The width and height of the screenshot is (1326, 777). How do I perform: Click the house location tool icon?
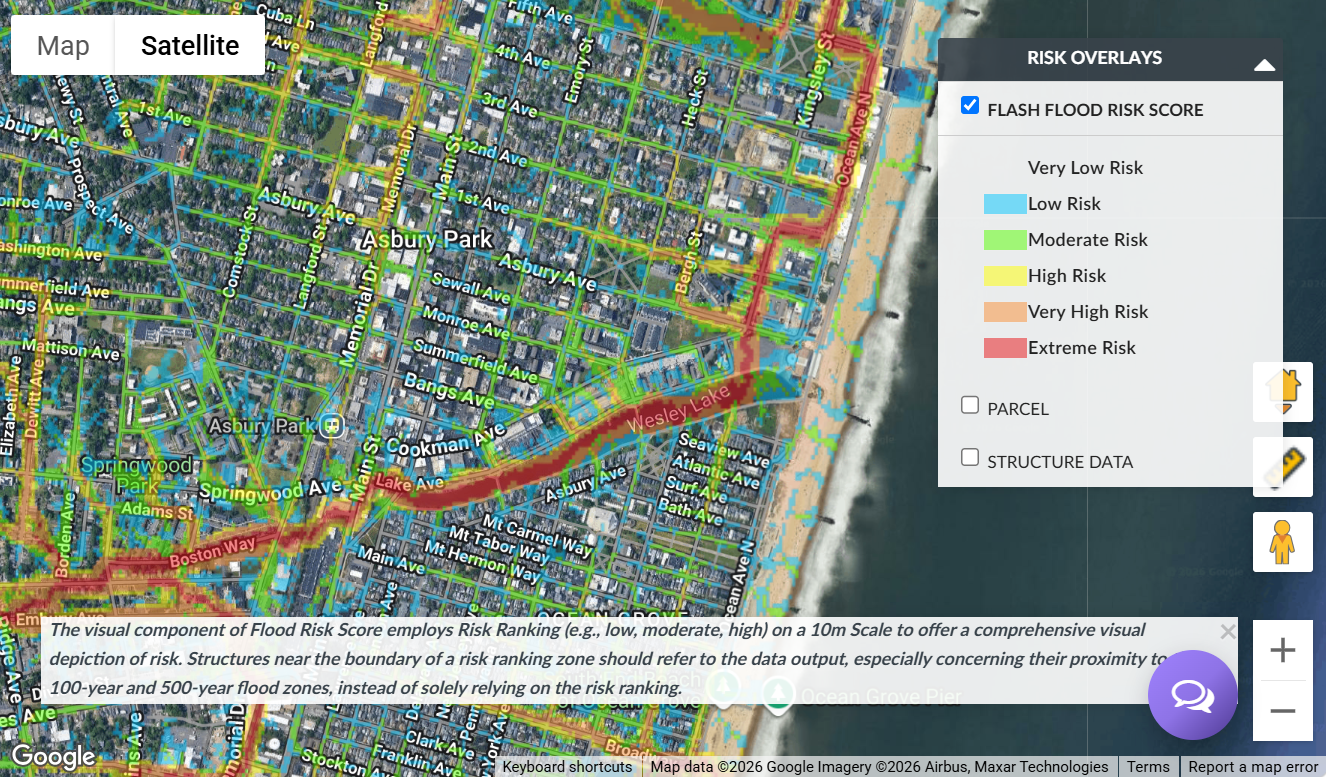click(1283, 392)
